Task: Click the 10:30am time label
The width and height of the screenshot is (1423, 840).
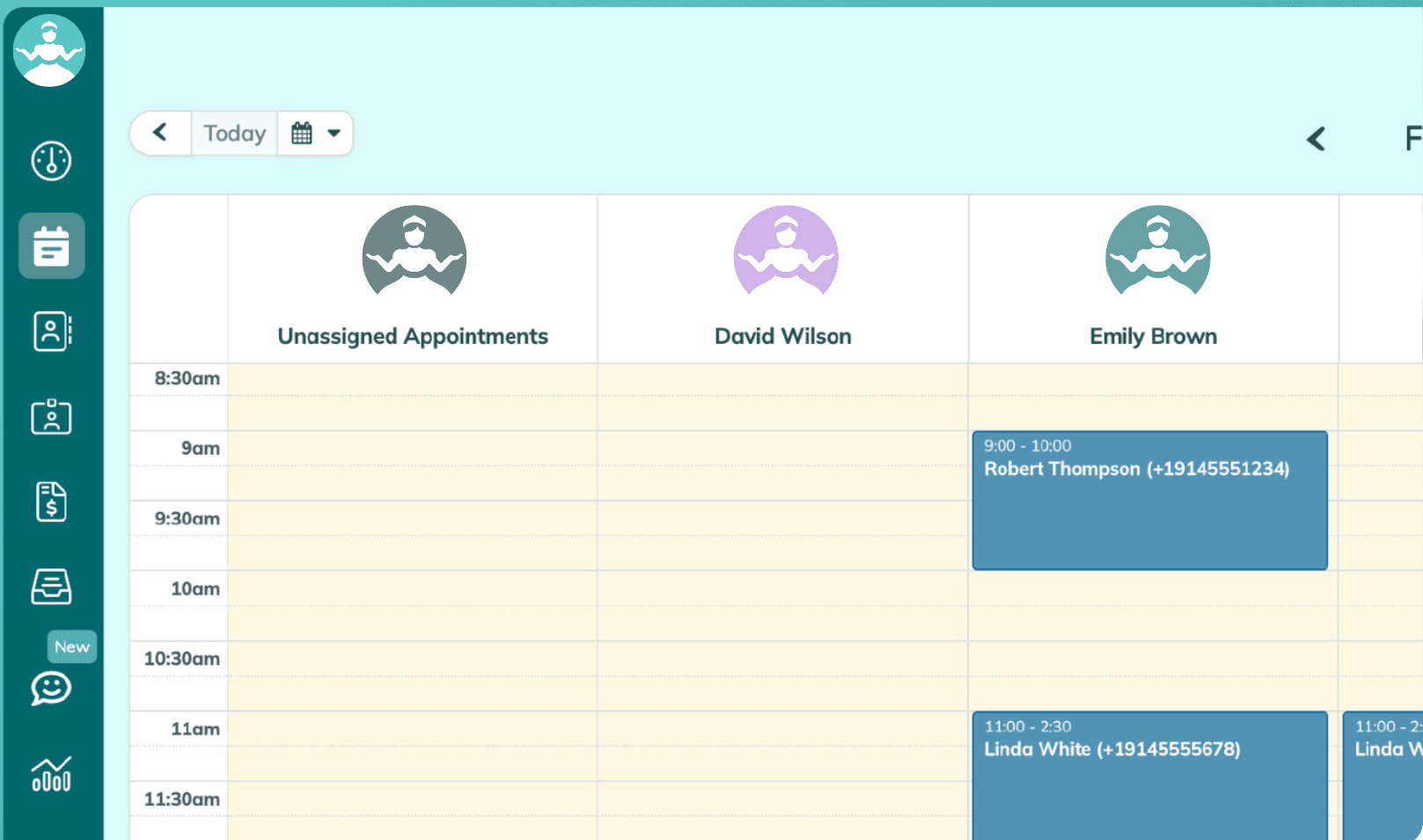Action: coord(182,659)
